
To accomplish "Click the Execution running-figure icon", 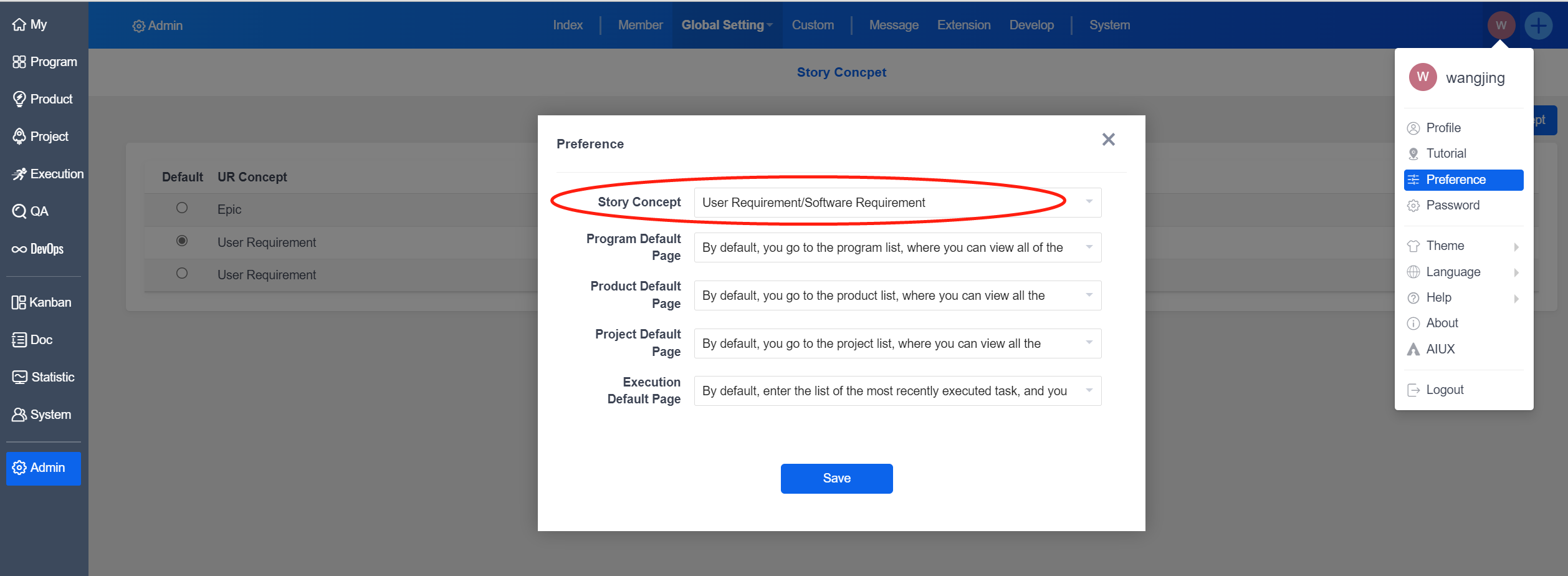I will point(19,174).
